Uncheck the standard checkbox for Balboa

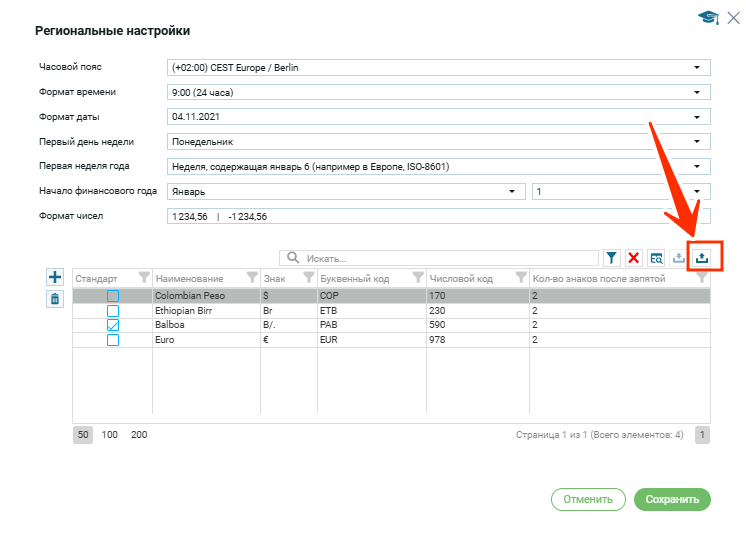click(113, 325)
